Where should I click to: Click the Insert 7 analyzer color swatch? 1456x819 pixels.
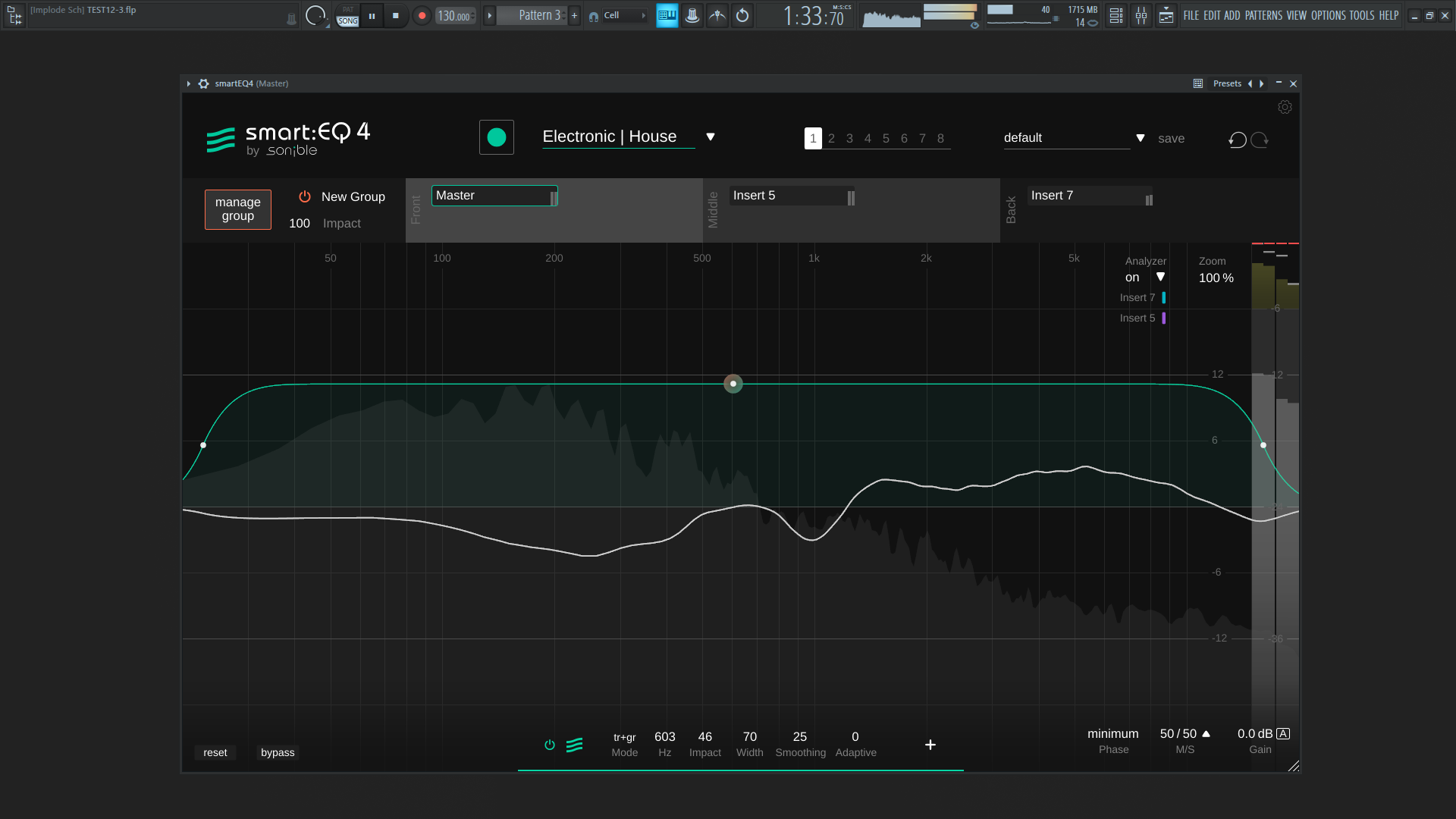pos(1164,298)
